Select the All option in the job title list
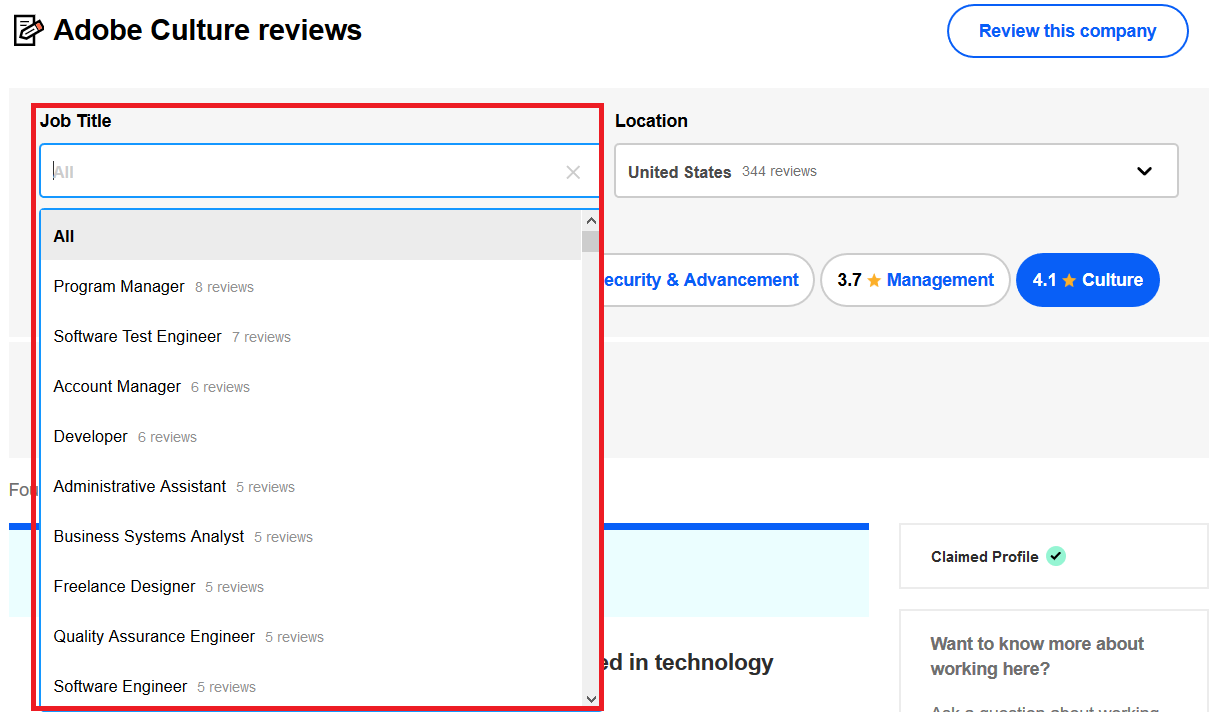 pos(311,236)
